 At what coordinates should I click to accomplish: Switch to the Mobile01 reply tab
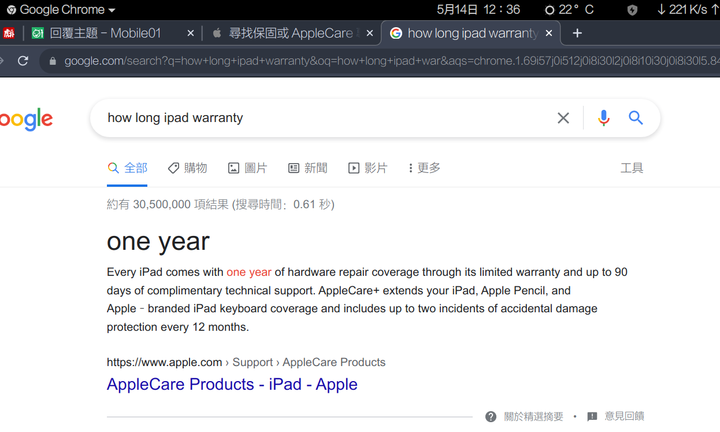click(x=105, y=33)
